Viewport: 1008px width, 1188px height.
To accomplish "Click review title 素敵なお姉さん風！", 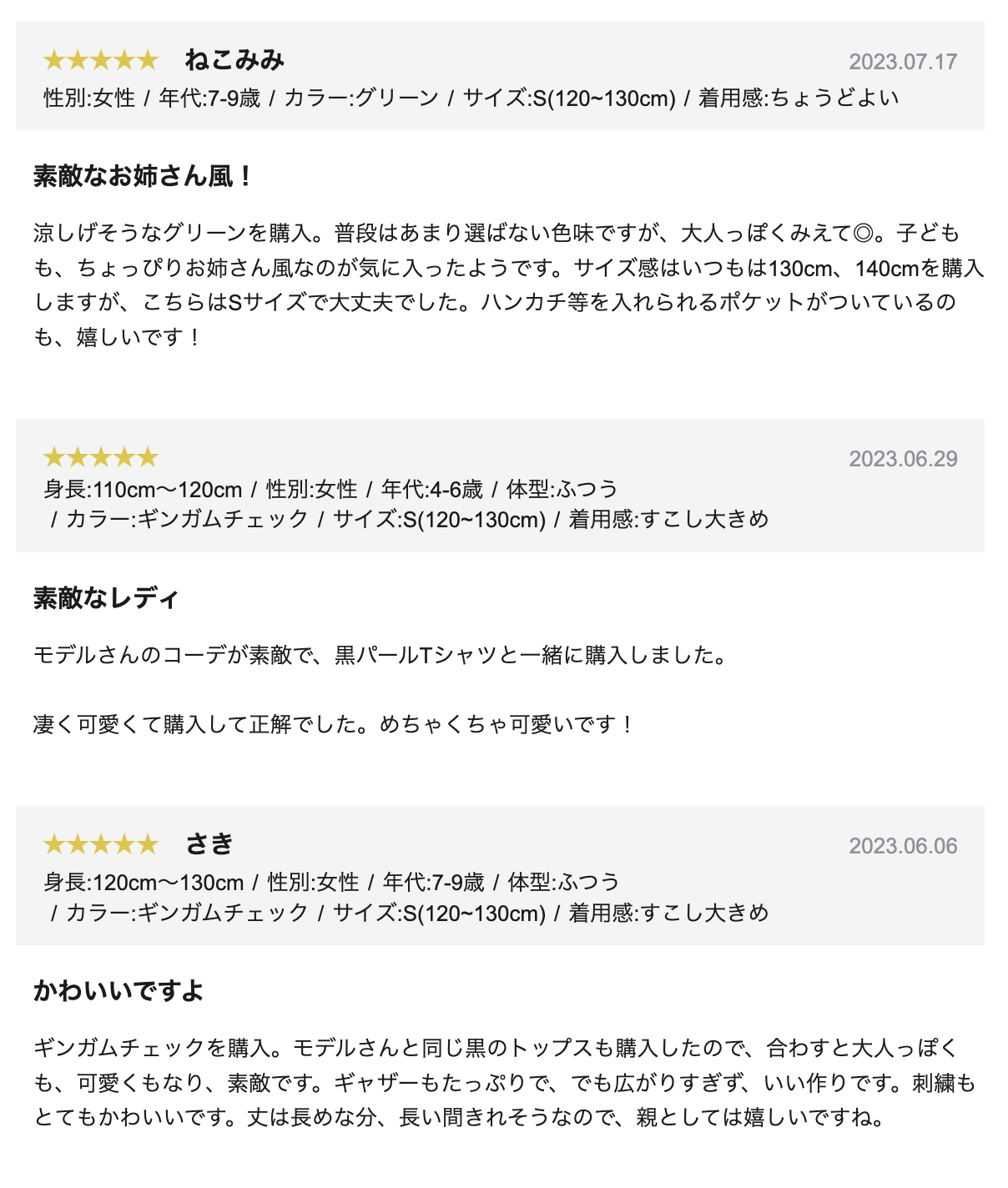I will (144, 176).
